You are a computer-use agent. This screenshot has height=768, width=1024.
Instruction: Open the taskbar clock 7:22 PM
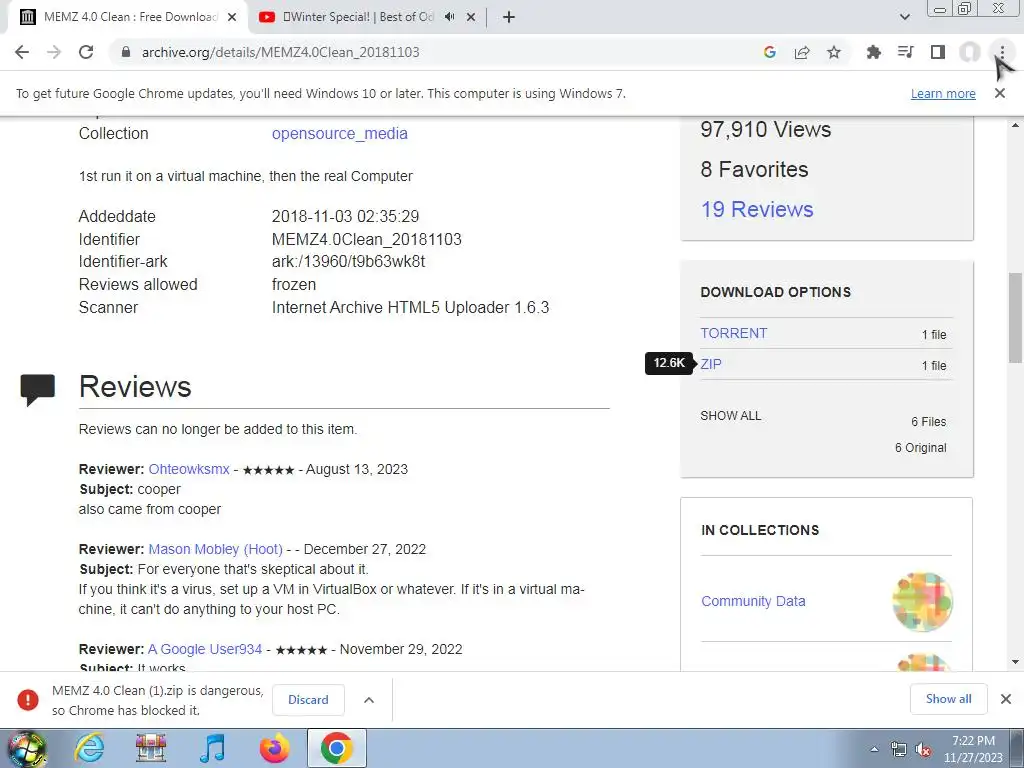(973, 749)
